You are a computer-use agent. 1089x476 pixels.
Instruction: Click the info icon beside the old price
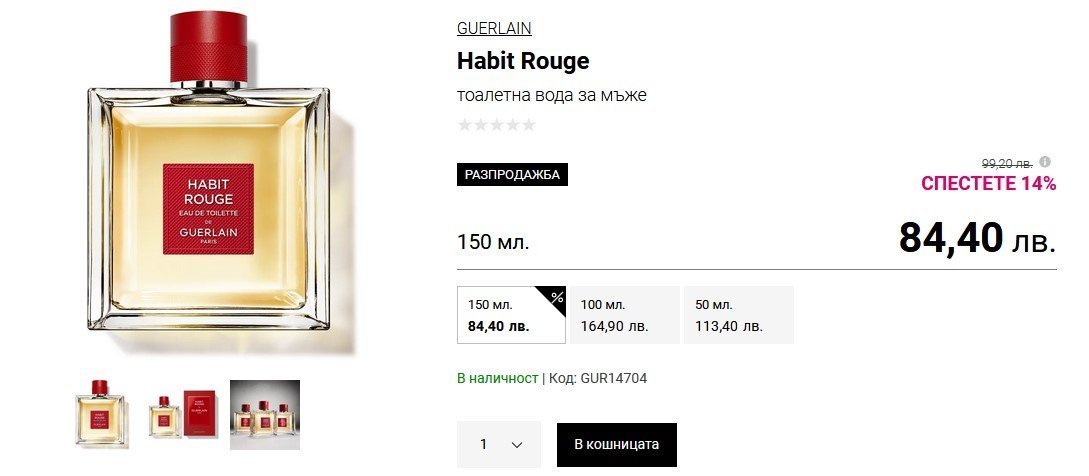tap(1045, 162)
